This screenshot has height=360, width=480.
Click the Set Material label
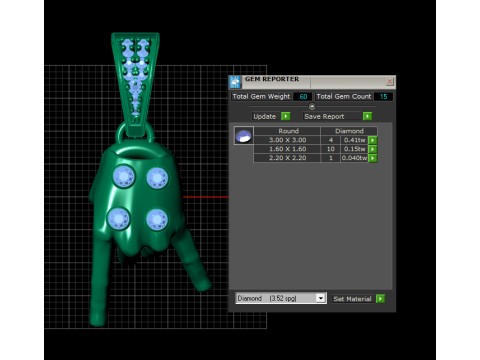[x=352, y=299]
